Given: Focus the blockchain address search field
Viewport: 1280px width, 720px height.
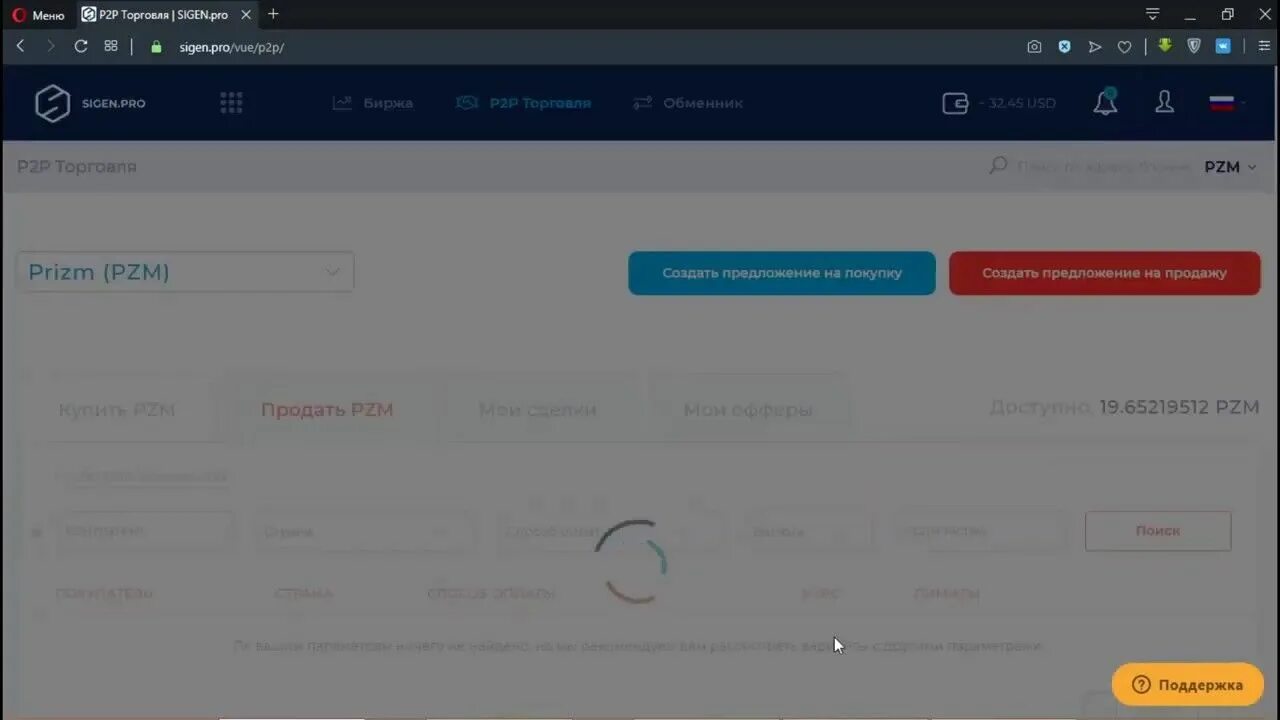Looking at the screenshot, I should [x=1104, y=167].
